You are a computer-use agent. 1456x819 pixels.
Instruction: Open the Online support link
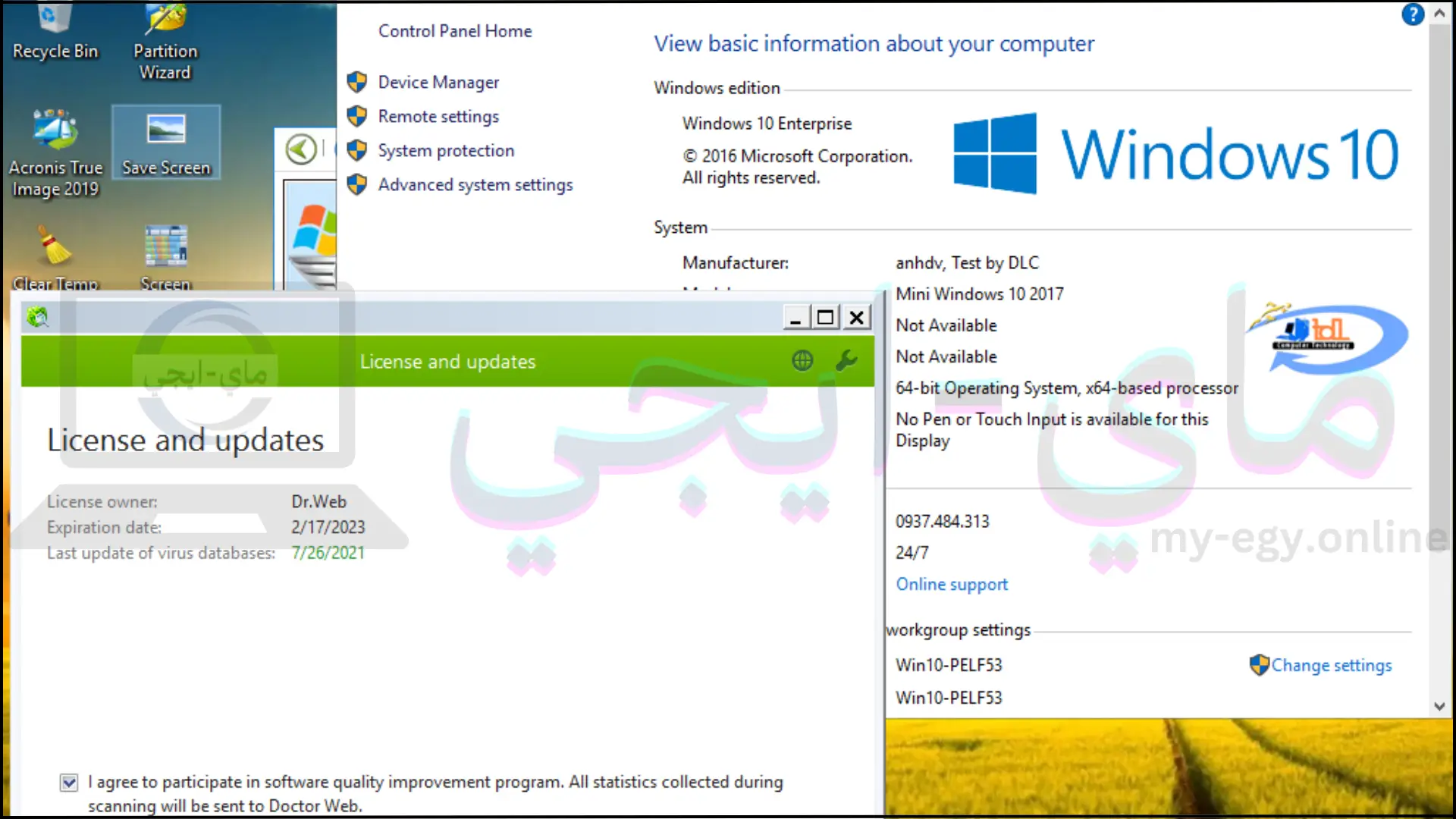952,584
